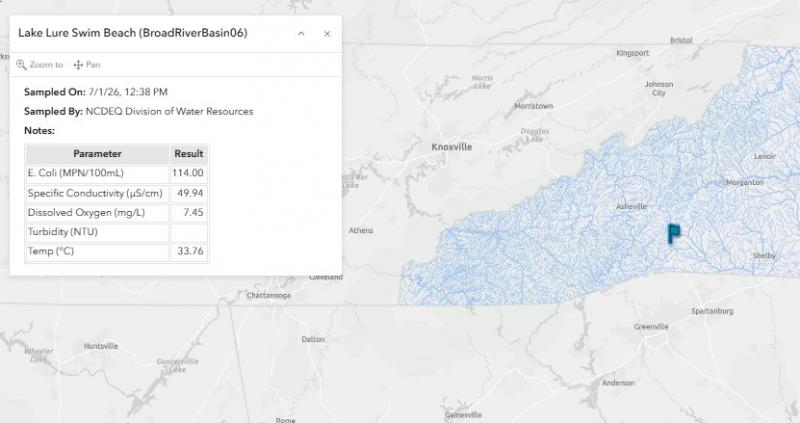
Task: Click the Zoom to button label
Action: (x=46, y=65)
